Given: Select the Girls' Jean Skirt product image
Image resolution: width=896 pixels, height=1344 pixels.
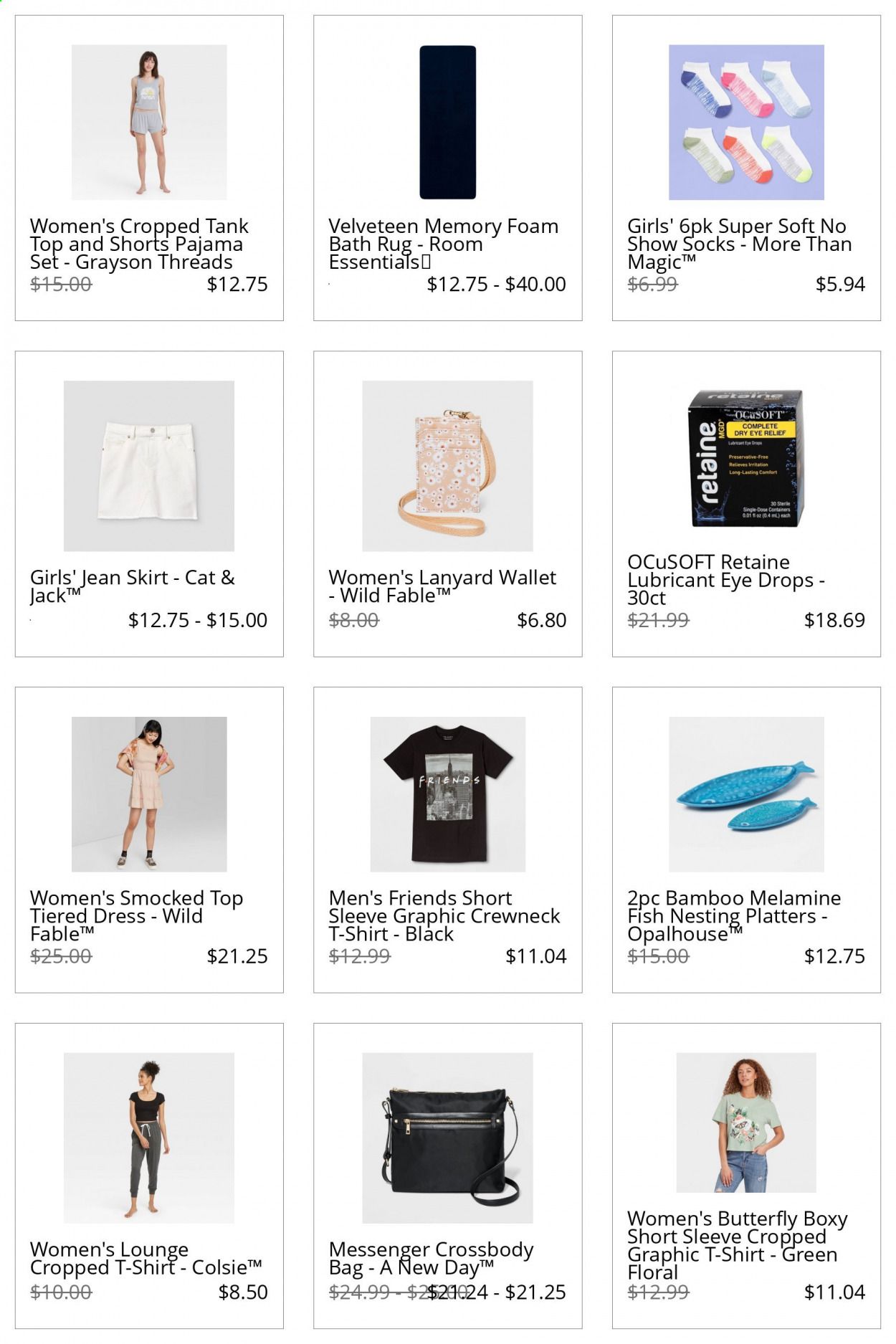Looking at the screenshot, I should click(x=149, y=466).
